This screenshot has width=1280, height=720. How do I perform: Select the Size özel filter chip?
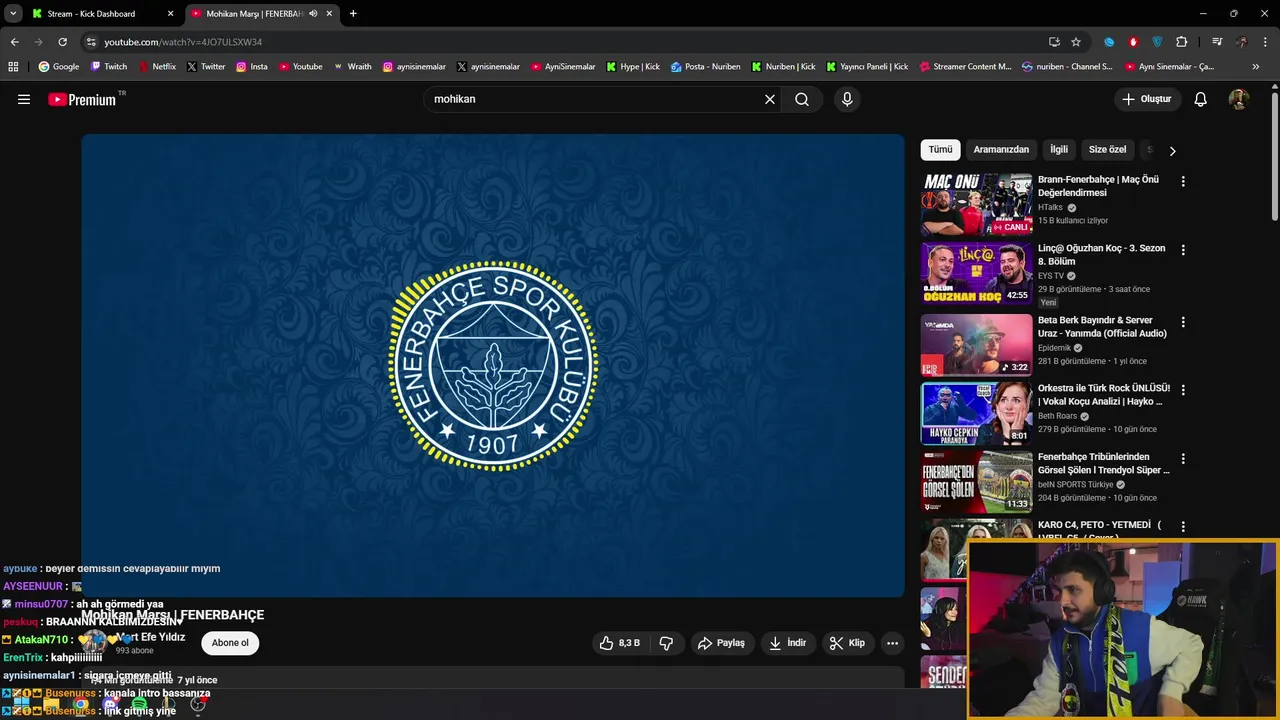pos(1107,150)
